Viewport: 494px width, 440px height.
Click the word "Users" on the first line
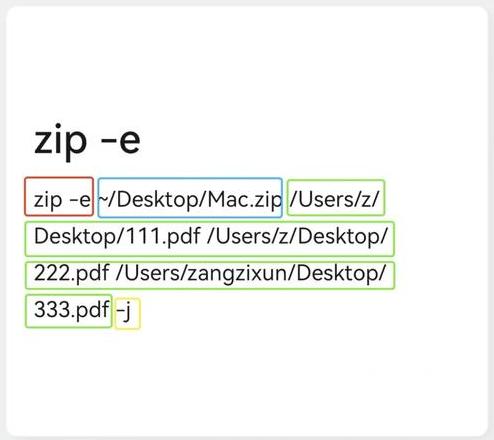tap(325, 199)
